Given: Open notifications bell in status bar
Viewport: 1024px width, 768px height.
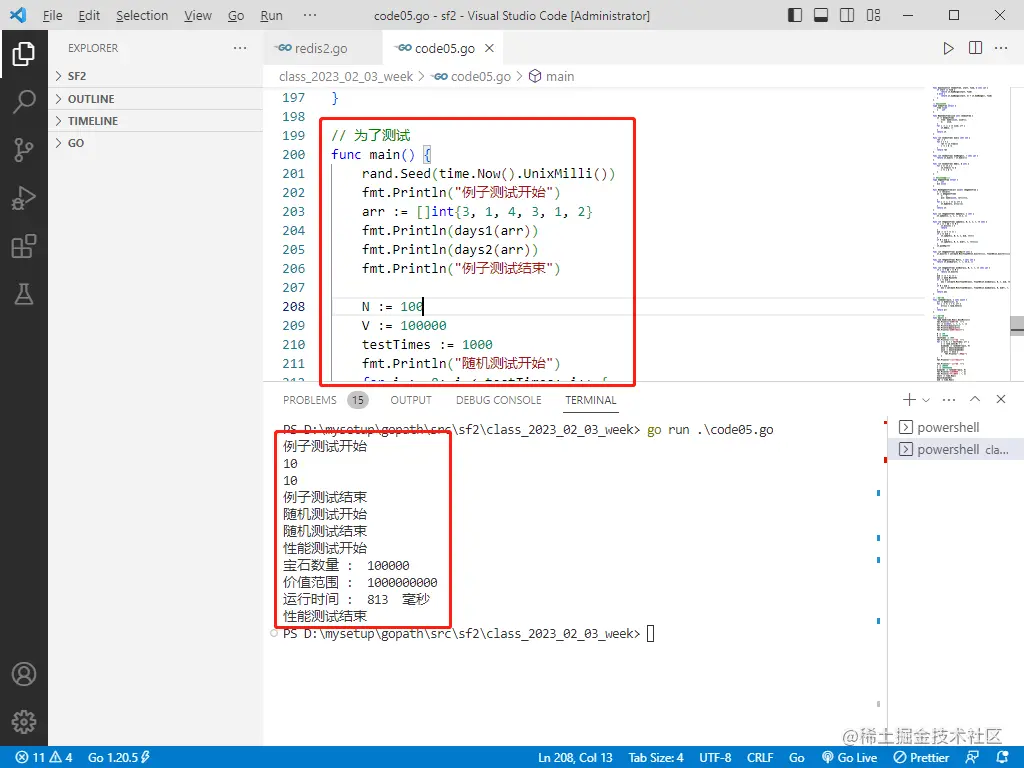Looking at the screenshot, I should click(1003, 758).
